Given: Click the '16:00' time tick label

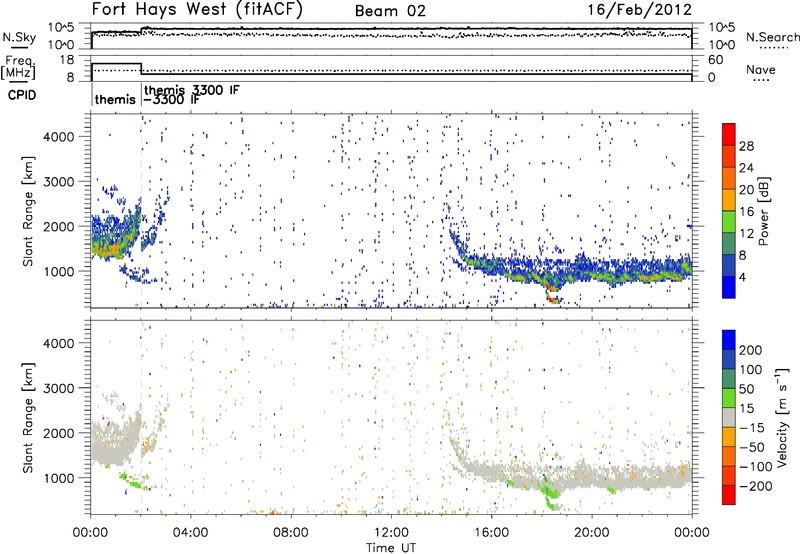Looking at the screenshot, I should tap(491, 533).
